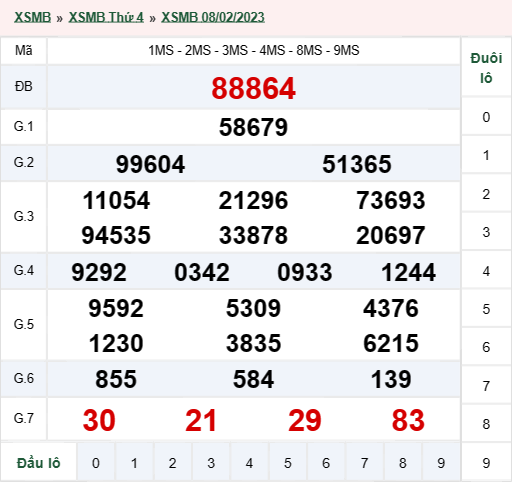Screen dimensions: 512x482
Task: Select Đầu lô digit 0
Action: coord(96,463)
